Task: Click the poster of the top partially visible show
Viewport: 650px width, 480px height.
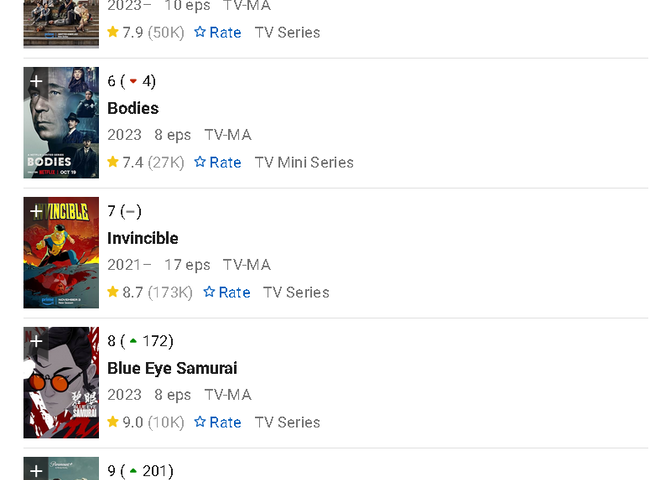Action: click(61, 24)
